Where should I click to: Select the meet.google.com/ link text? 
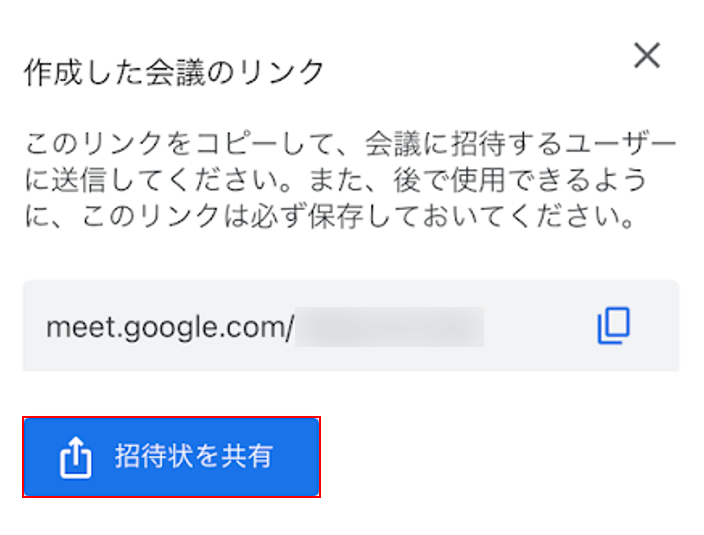[x=170, y=327]
